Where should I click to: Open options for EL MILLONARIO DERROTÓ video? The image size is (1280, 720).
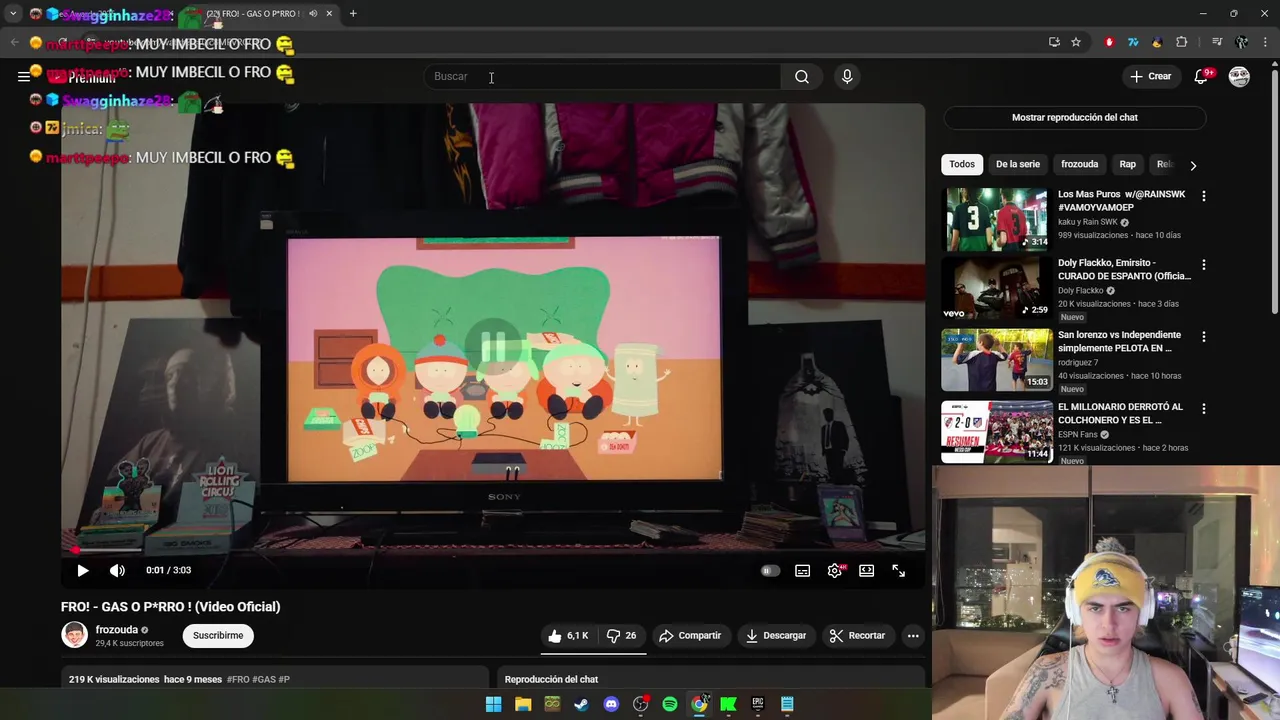(1203, 409)
